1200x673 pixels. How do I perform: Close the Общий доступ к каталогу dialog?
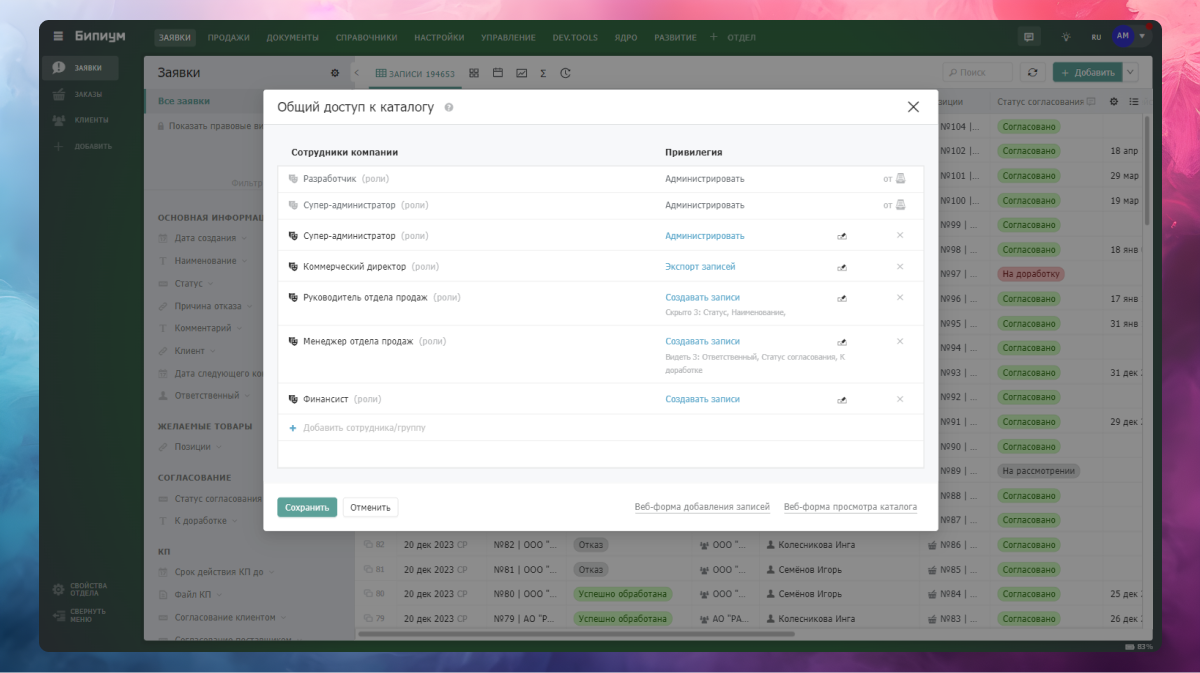click(x=913, y=107)
